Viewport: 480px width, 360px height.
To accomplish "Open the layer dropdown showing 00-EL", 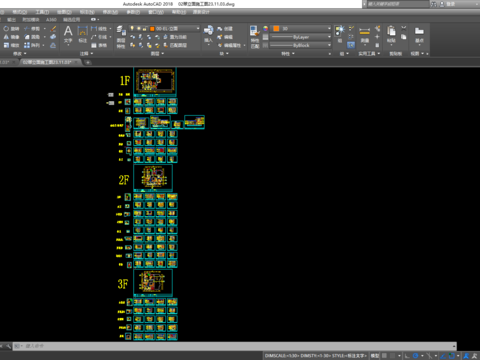I will tap(174, 29).
